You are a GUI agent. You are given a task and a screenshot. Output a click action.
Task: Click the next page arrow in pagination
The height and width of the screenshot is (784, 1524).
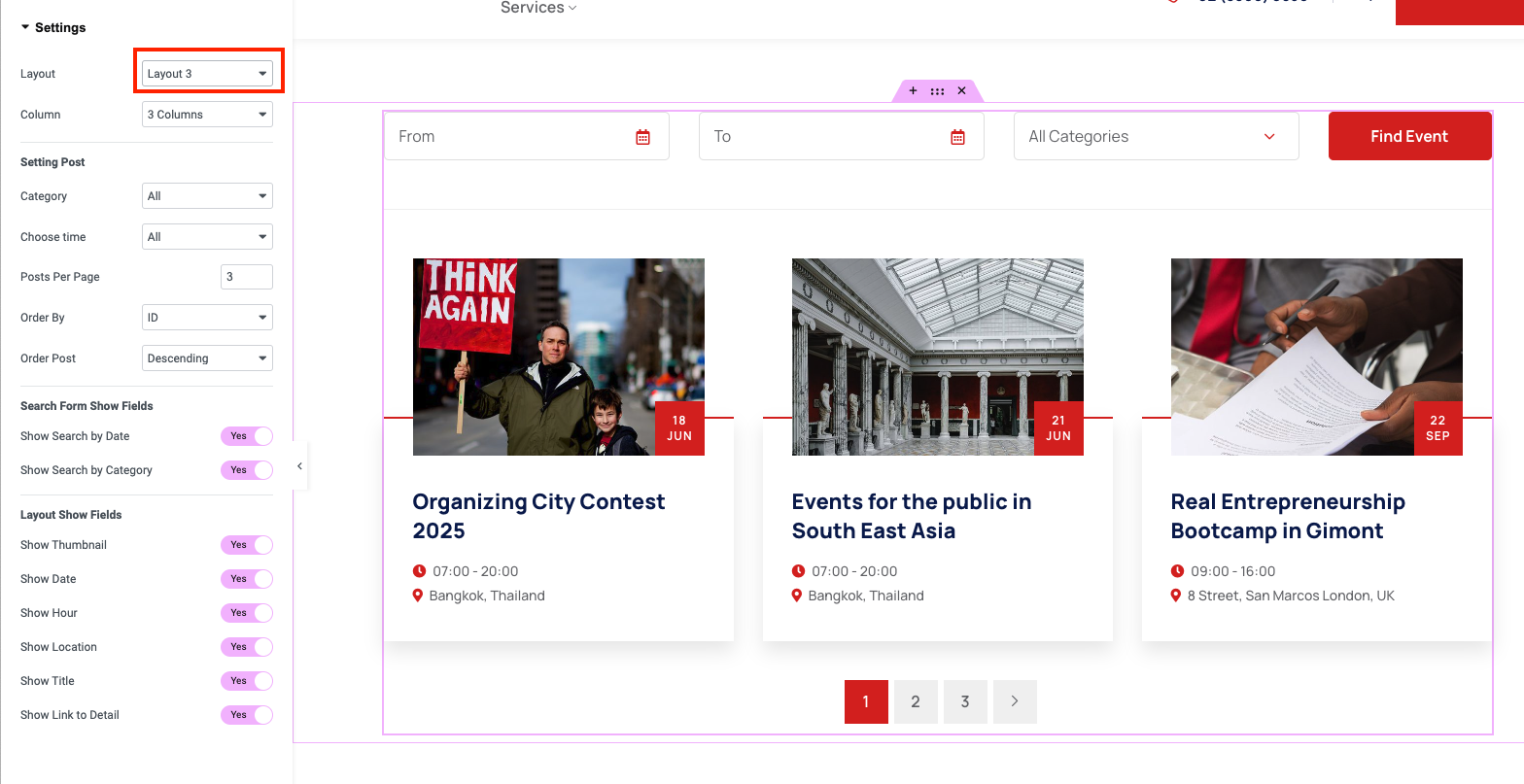[1014, 701]
